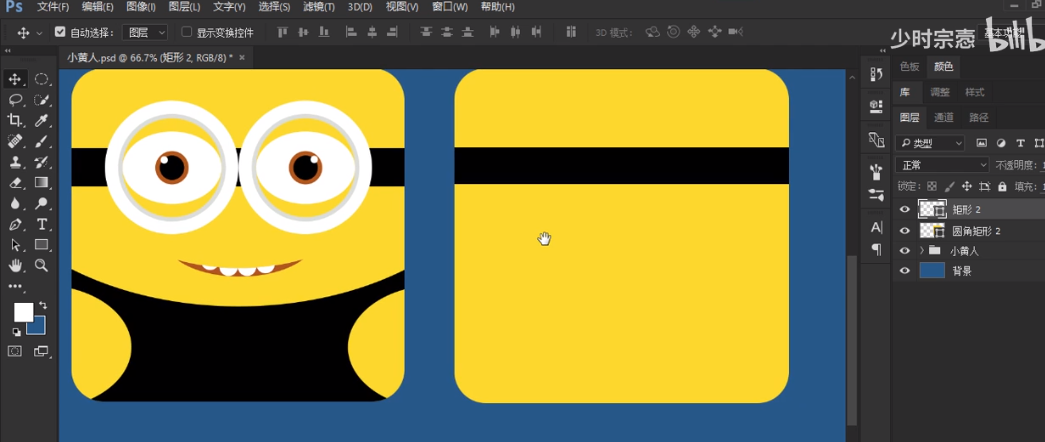Image resolution: width=1045 pixels, height=442 pixels.
Task: Switch to the 样式 tab
Action: point(975,92)
